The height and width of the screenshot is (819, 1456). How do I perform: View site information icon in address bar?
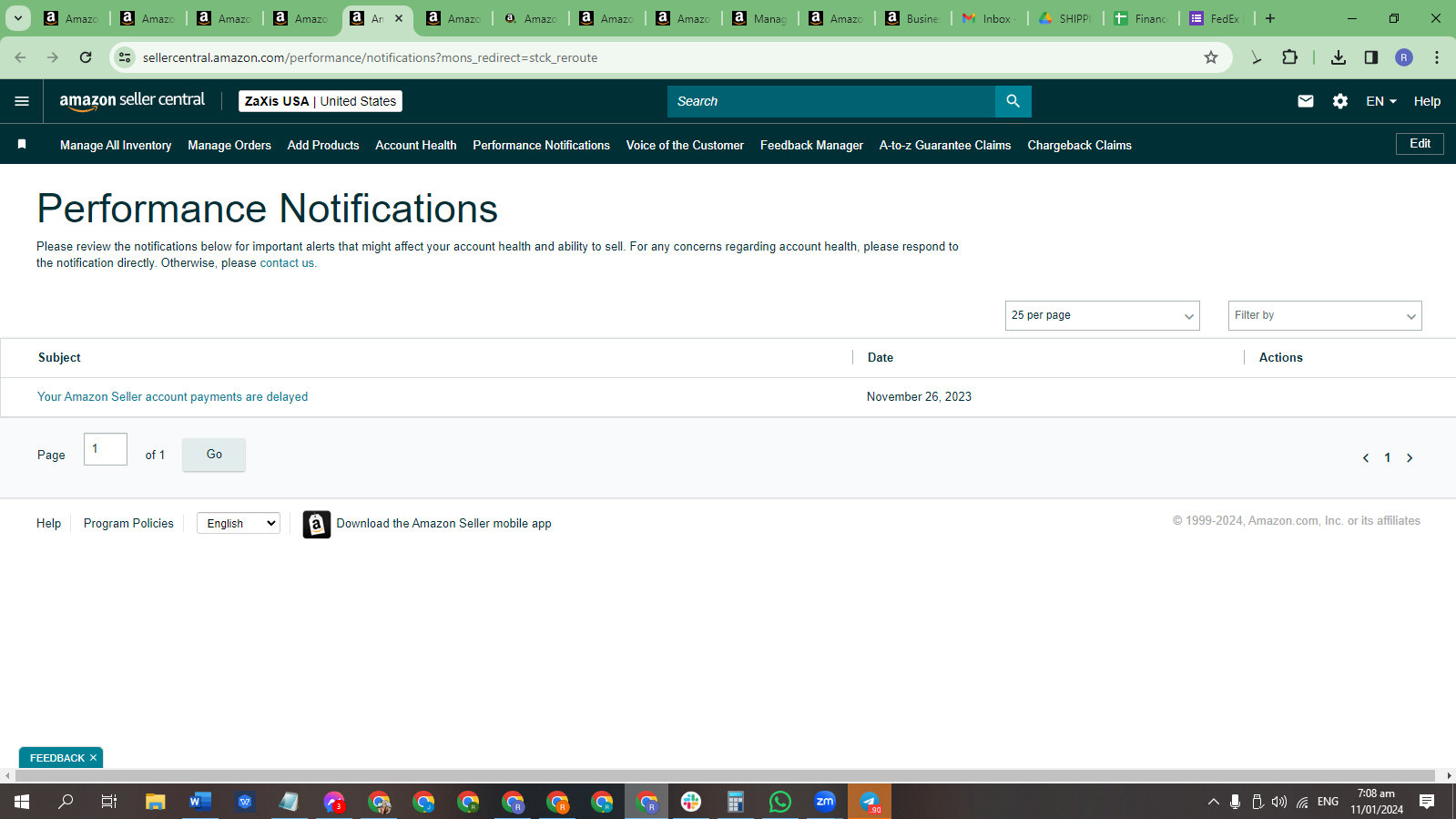[x=125, y=57]
